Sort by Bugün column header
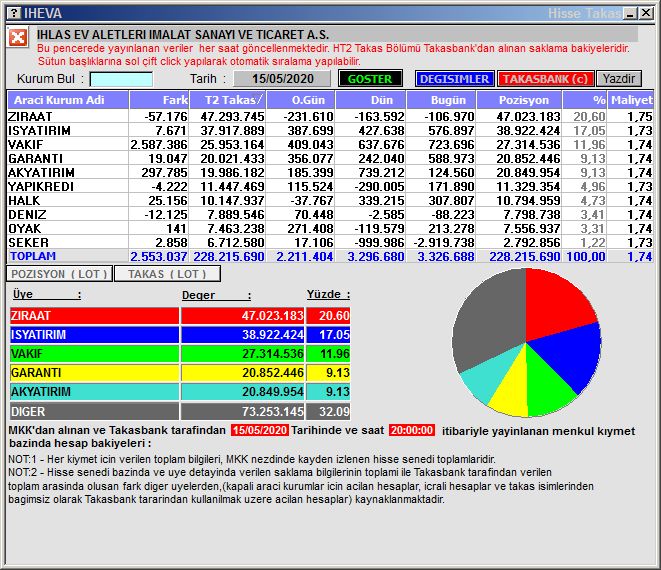 tap(441, 100)
